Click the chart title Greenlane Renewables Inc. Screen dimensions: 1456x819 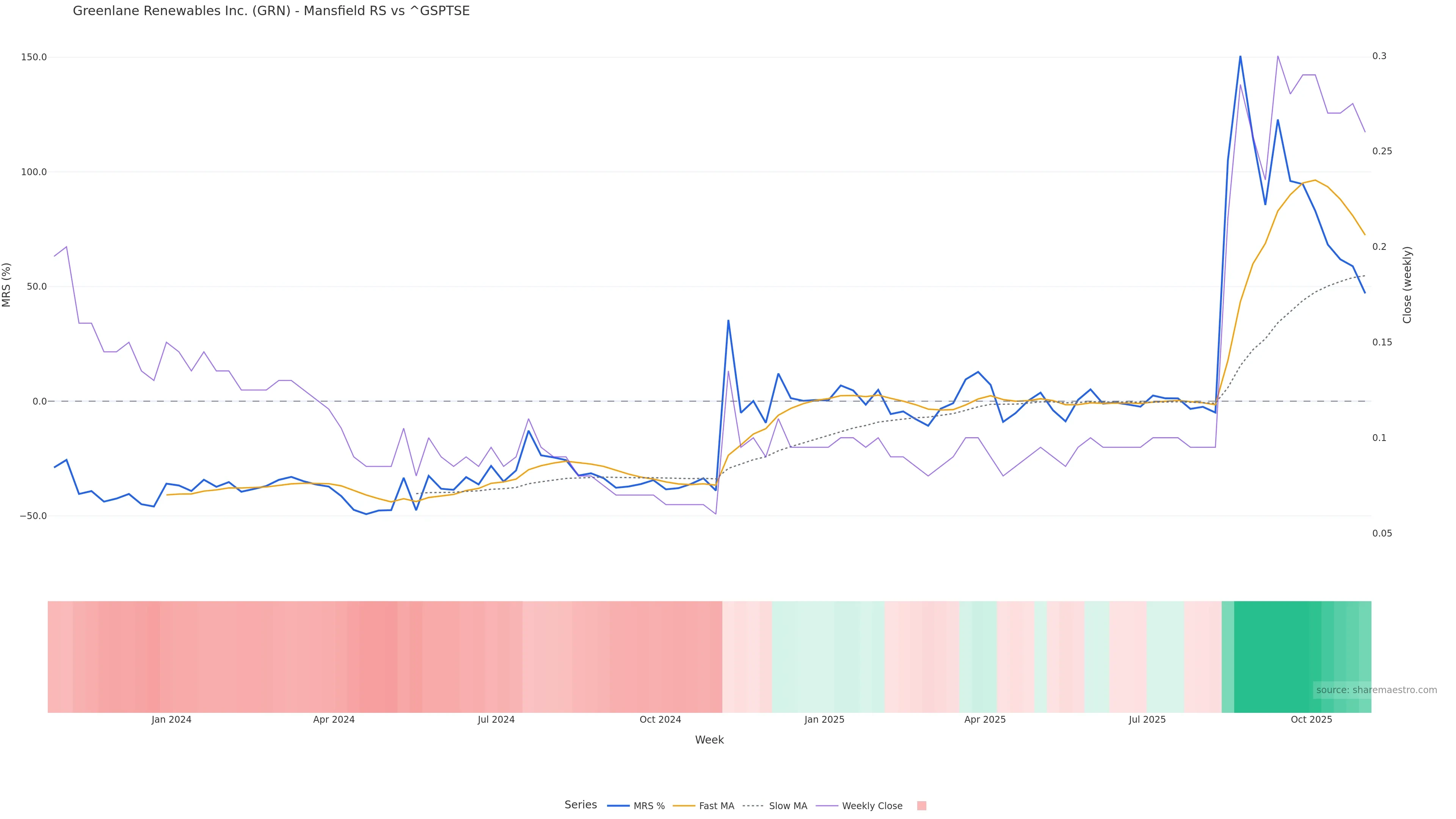click(x=271, y=11)
